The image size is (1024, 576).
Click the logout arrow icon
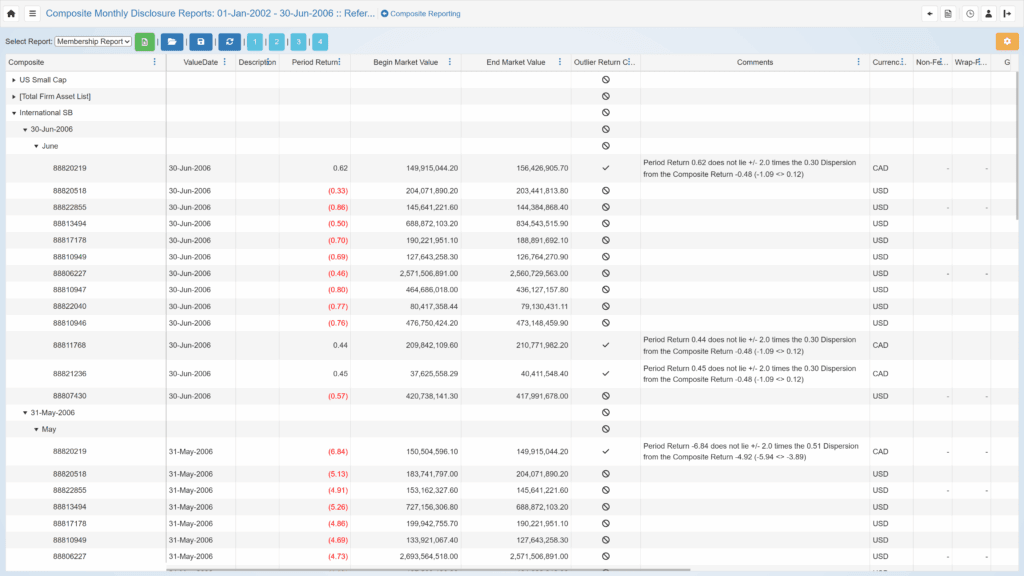point(1007,14)
